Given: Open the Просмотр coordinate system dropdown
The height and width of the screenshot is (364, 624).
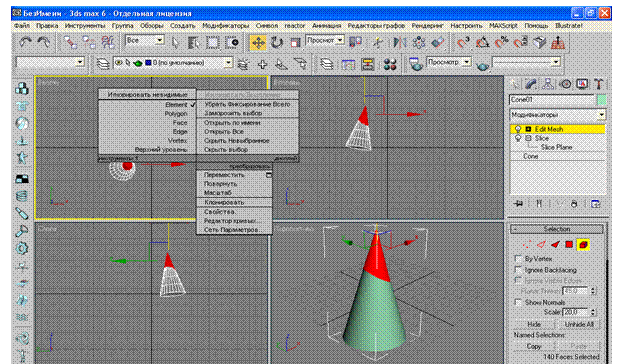Looking at the screenshot, I should (x=325, y=40).
